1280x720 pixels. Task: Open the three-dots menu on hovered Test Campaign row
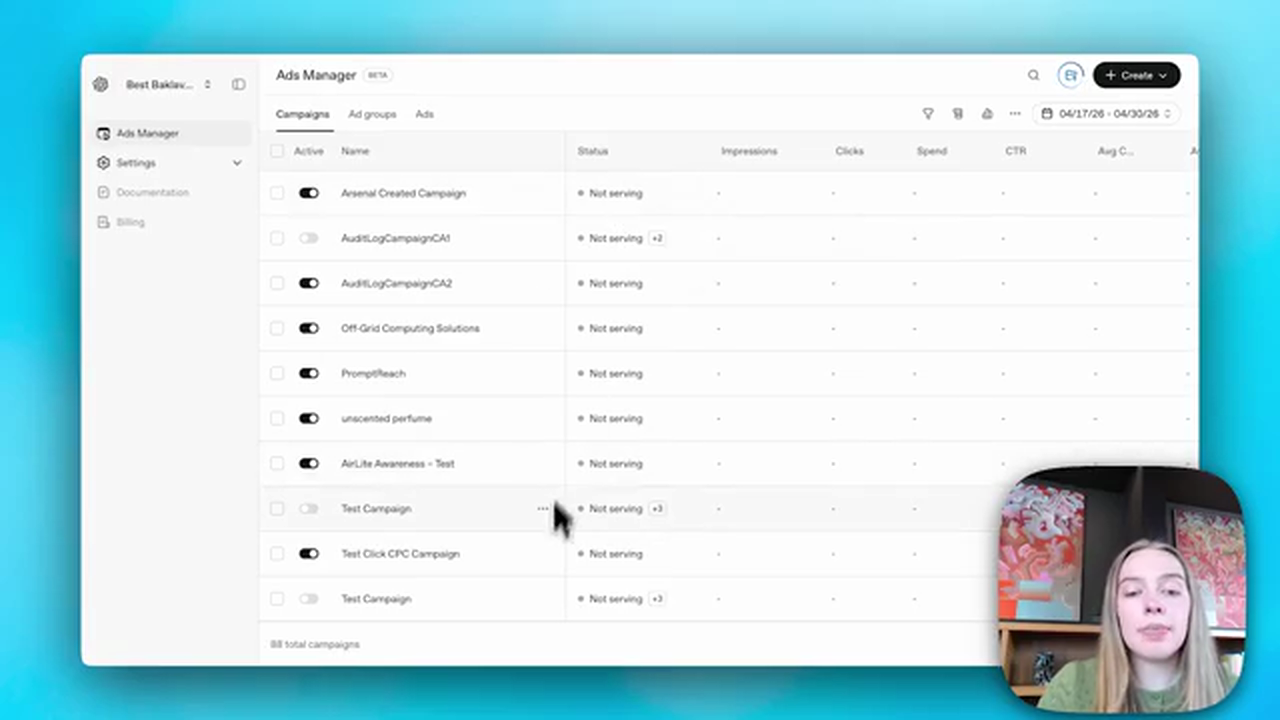click(x=542, y=508)
